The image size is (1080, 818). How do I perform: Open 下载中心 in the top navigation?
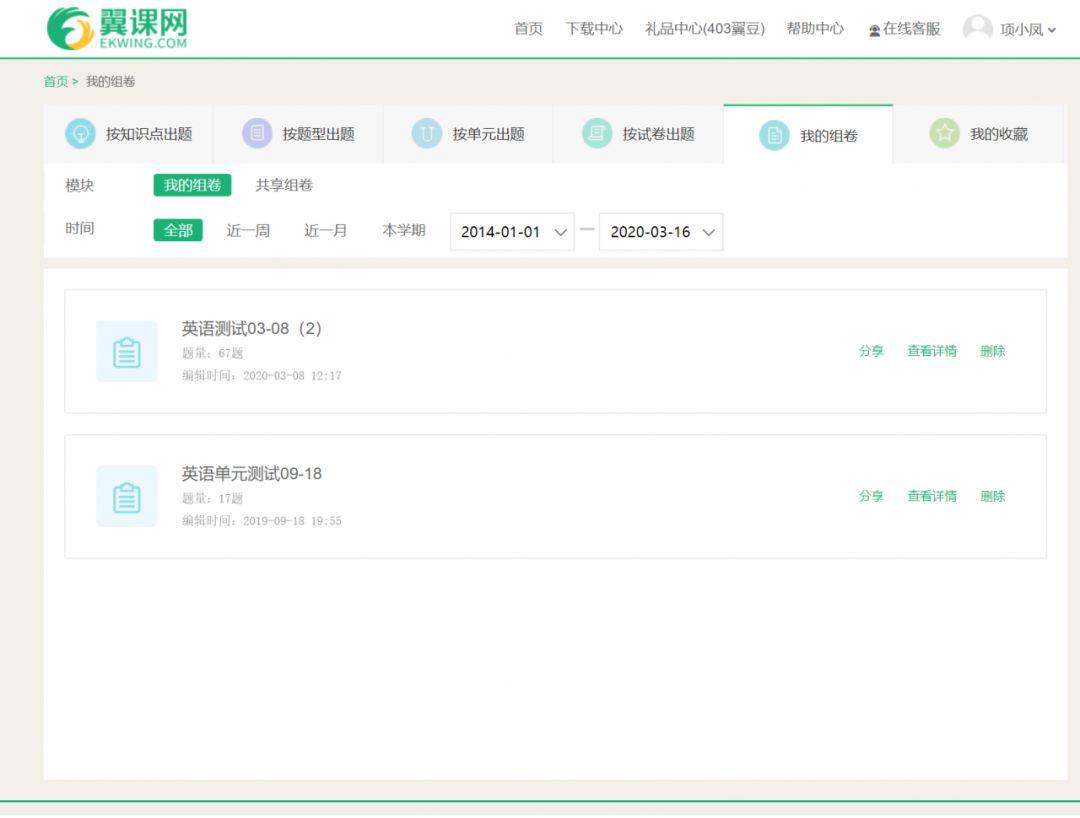[594, 29]
